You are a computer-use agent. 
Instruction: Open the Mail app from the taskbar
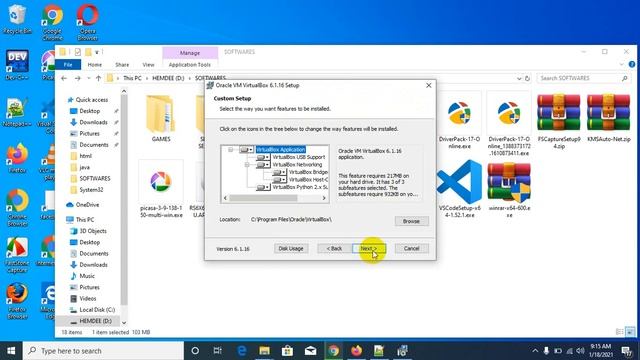310,351
